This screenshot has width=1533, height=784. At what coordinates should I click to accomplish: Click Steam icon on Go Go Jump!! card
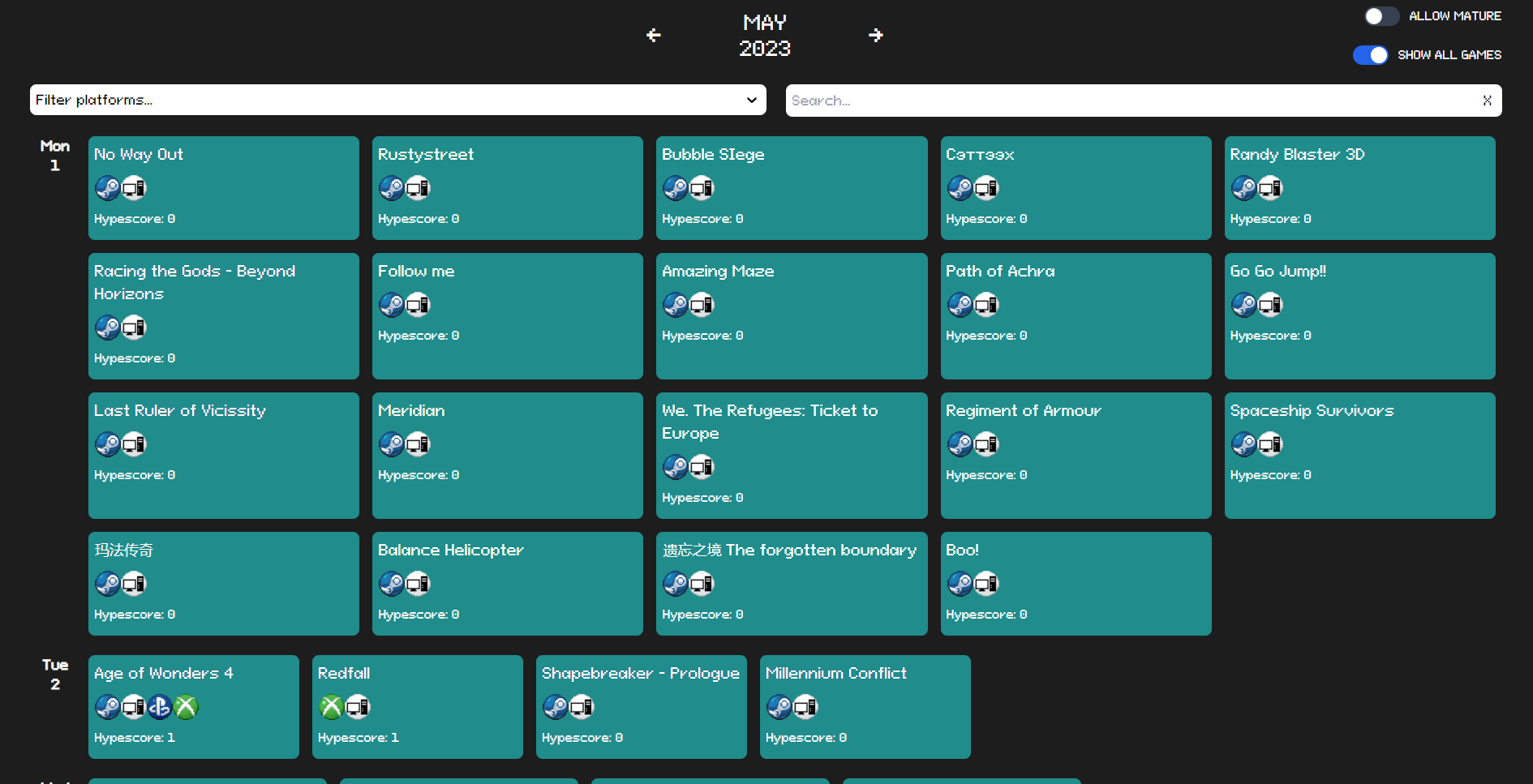(1243, 305)
